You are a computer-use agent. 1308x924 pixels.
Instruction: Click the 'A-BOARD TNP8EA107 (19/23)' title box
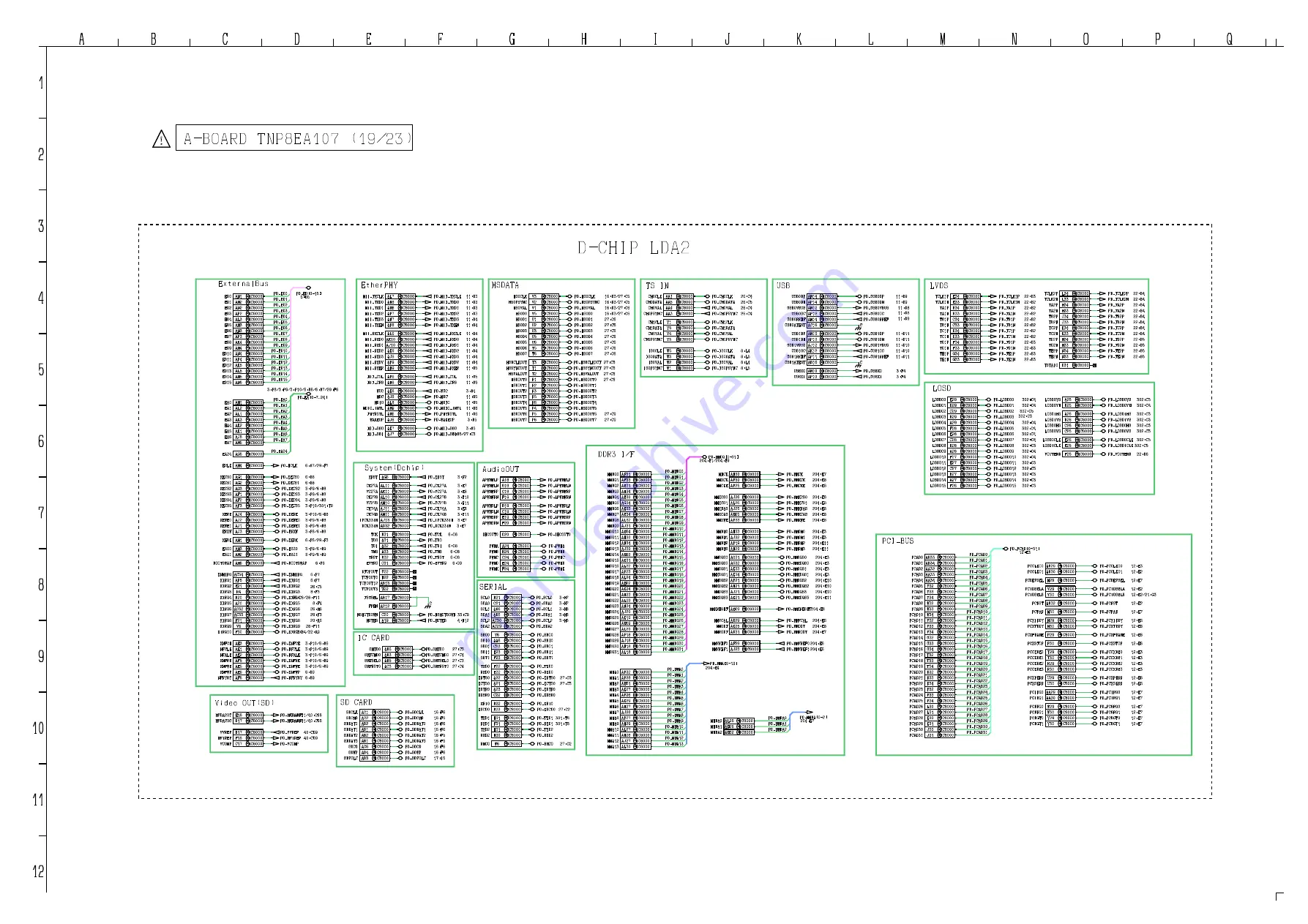pyautogui.click(x=294, y=138)
